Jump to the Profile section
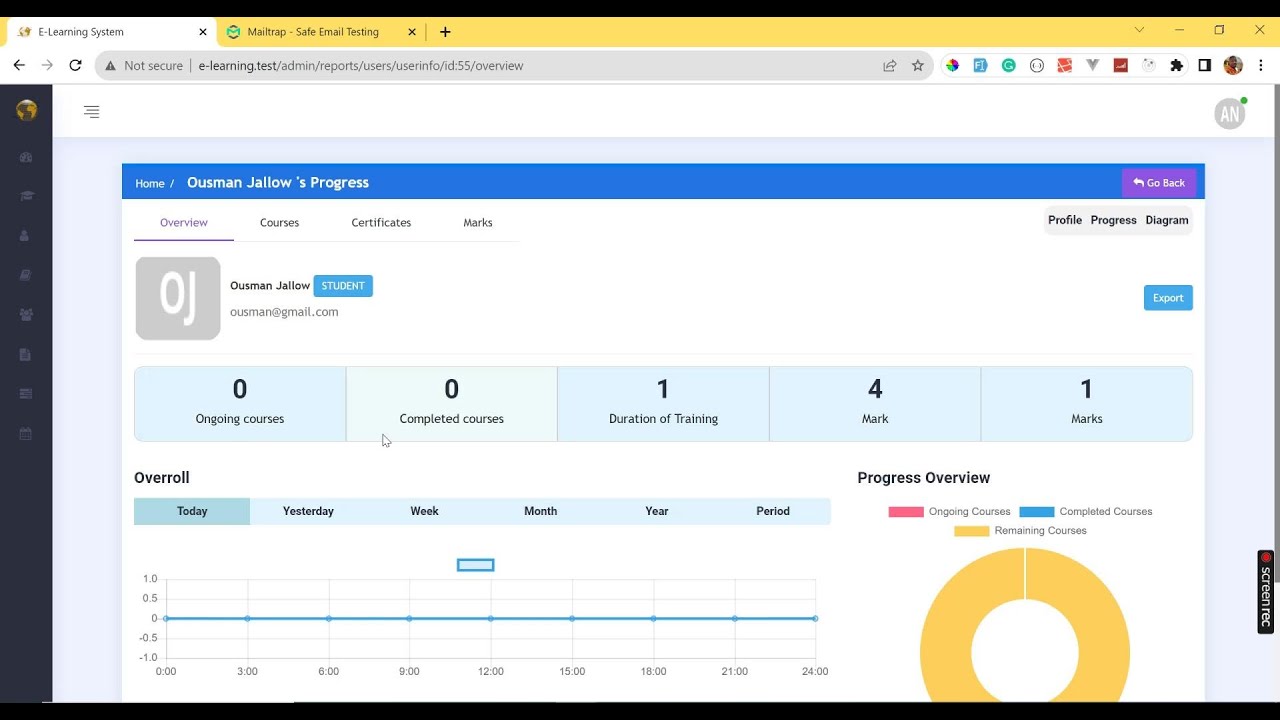Screen dimensions: 1280x720 tap(1065, 220)
